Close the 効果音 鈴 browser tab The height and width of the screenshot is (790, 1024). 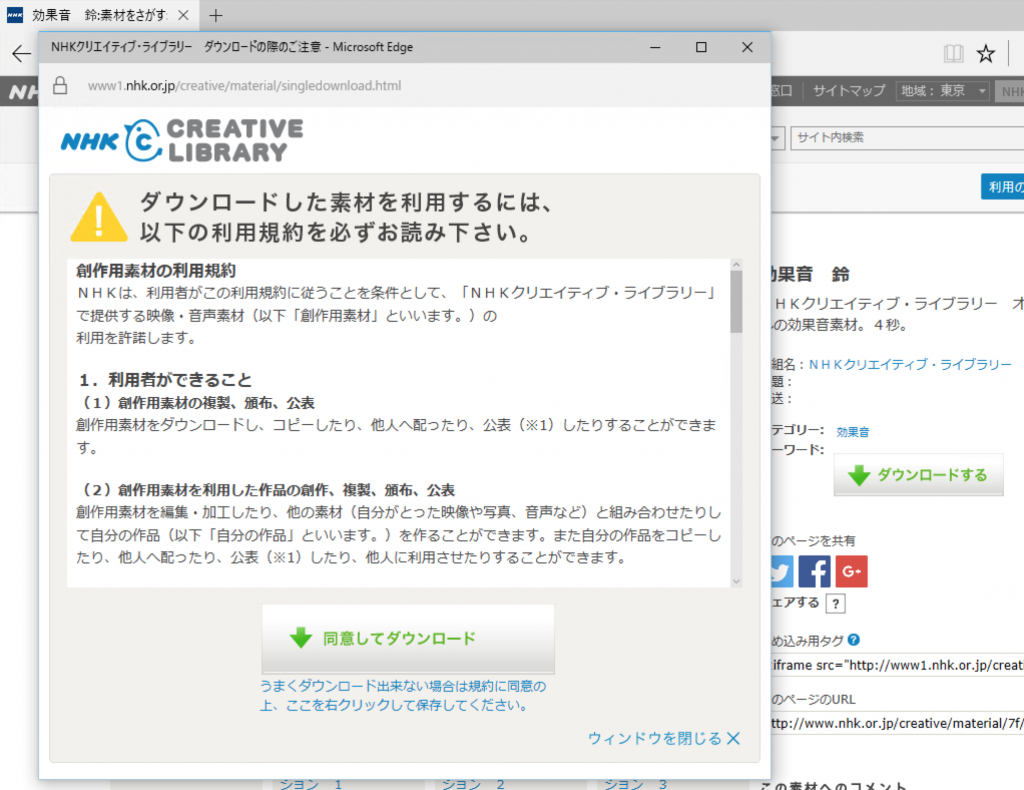[184, 15]
